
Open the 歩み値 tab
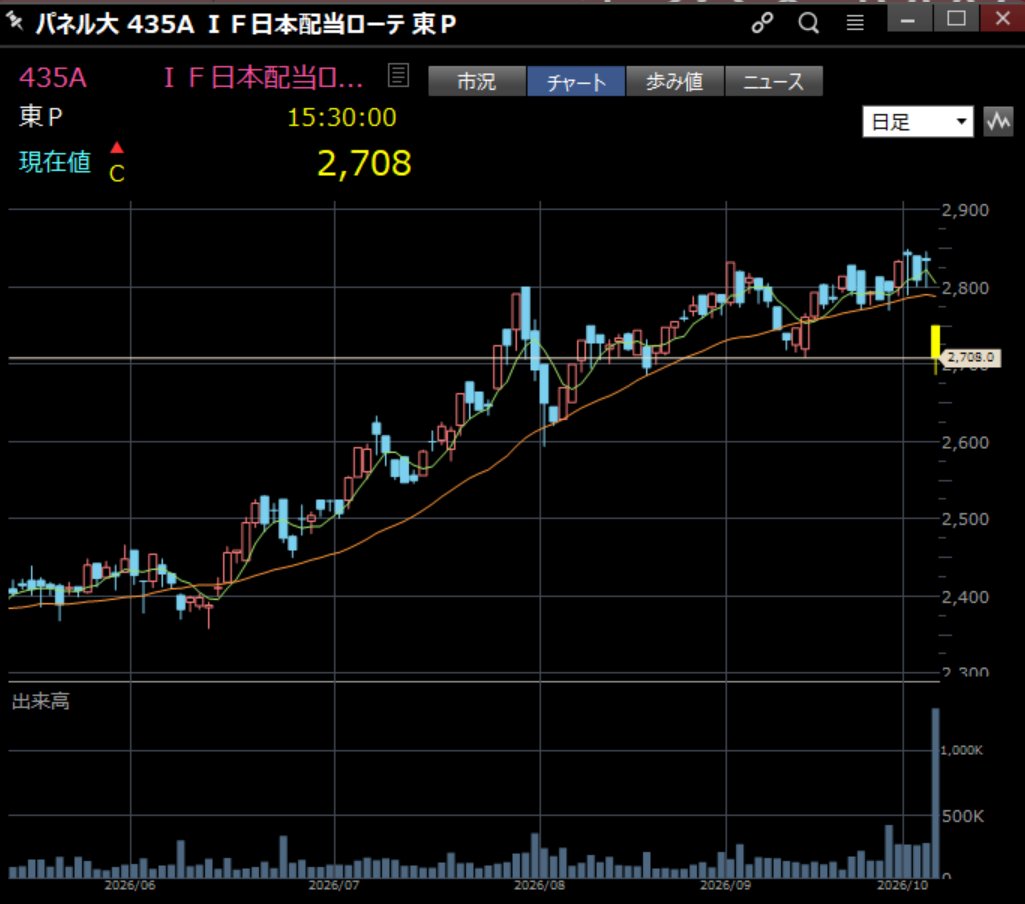tap(675, 82)
